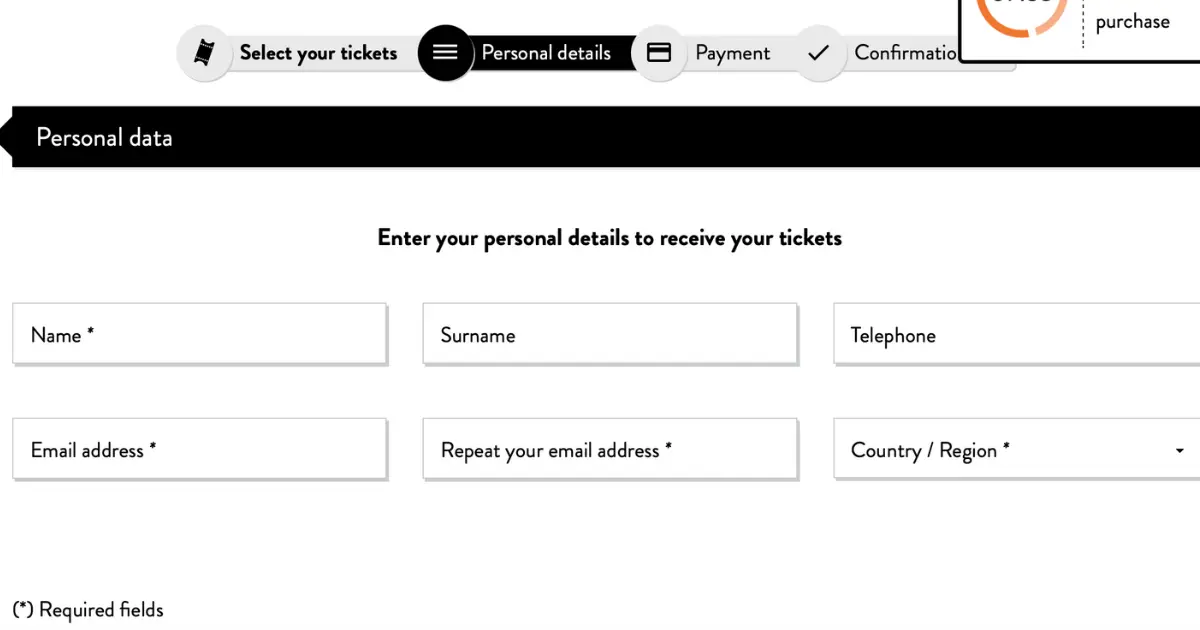Click the ticket icon in the step bar
This screenshot has height=630, width=1200.
[204, 53]
